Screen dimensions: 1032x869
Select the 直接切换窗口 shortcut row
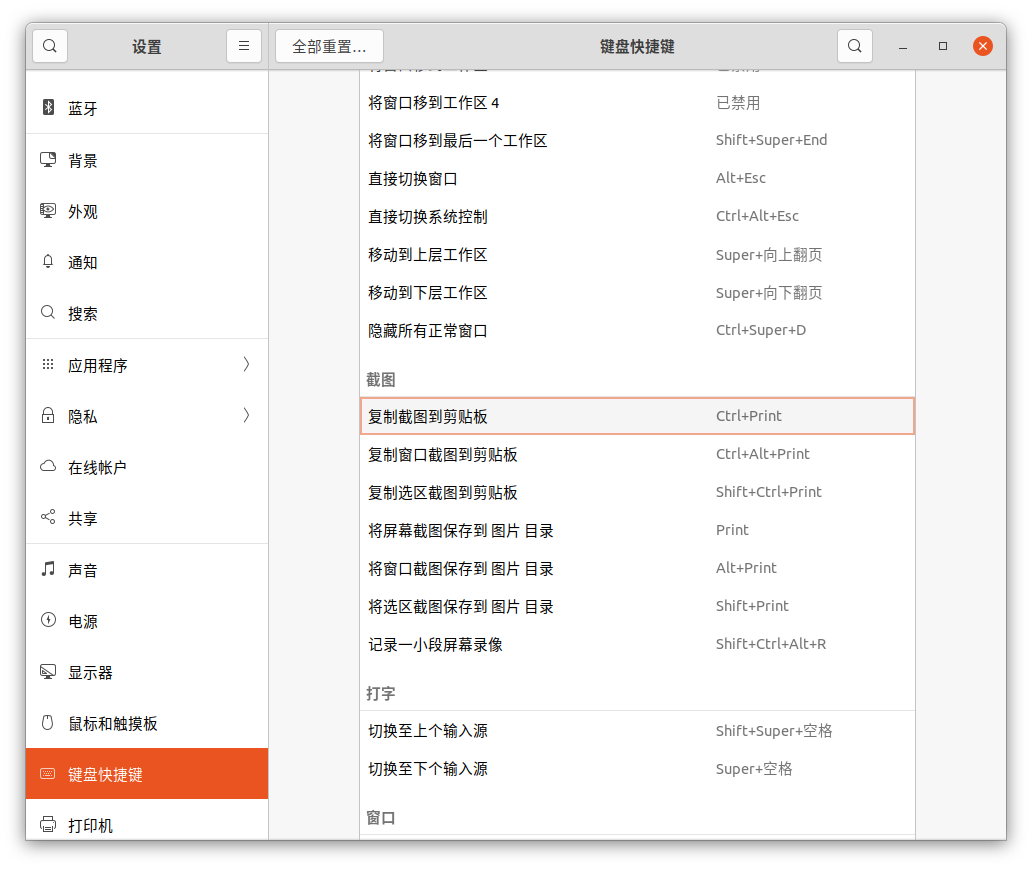(x=637, y=178)
